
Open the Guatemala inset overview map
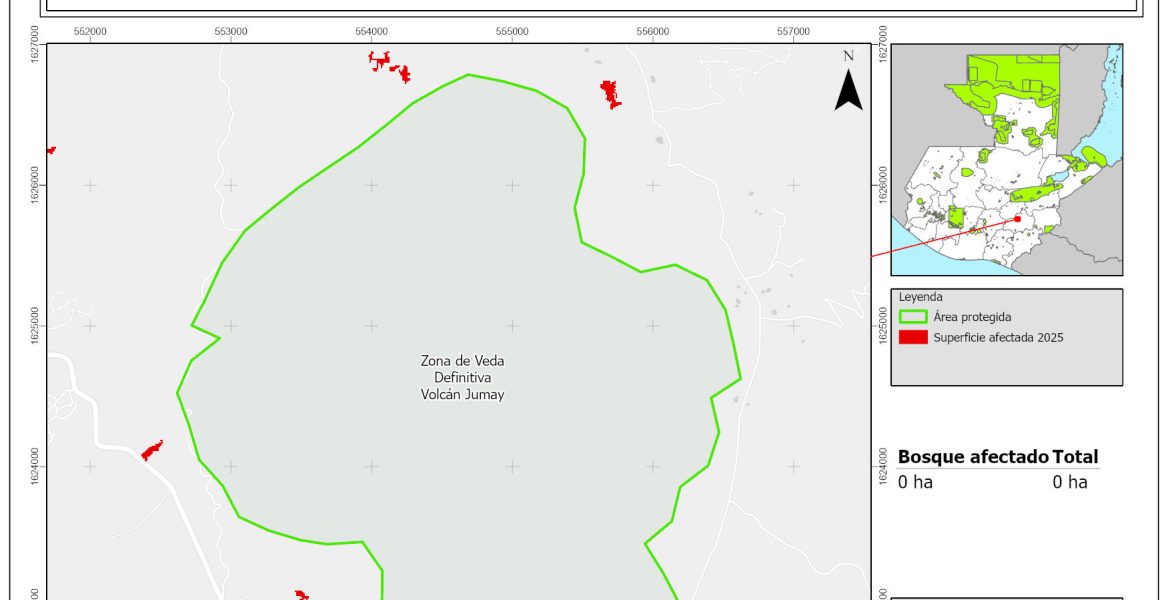click(x=1006, y=160)
